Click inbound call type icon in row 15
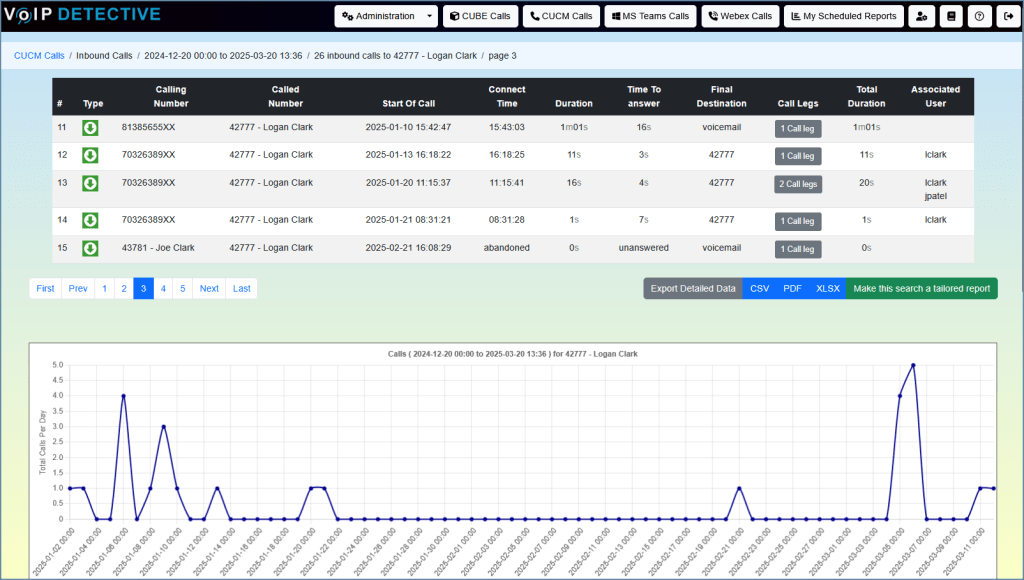Screen dimensions: 1024x580 [x=90, y=248]
